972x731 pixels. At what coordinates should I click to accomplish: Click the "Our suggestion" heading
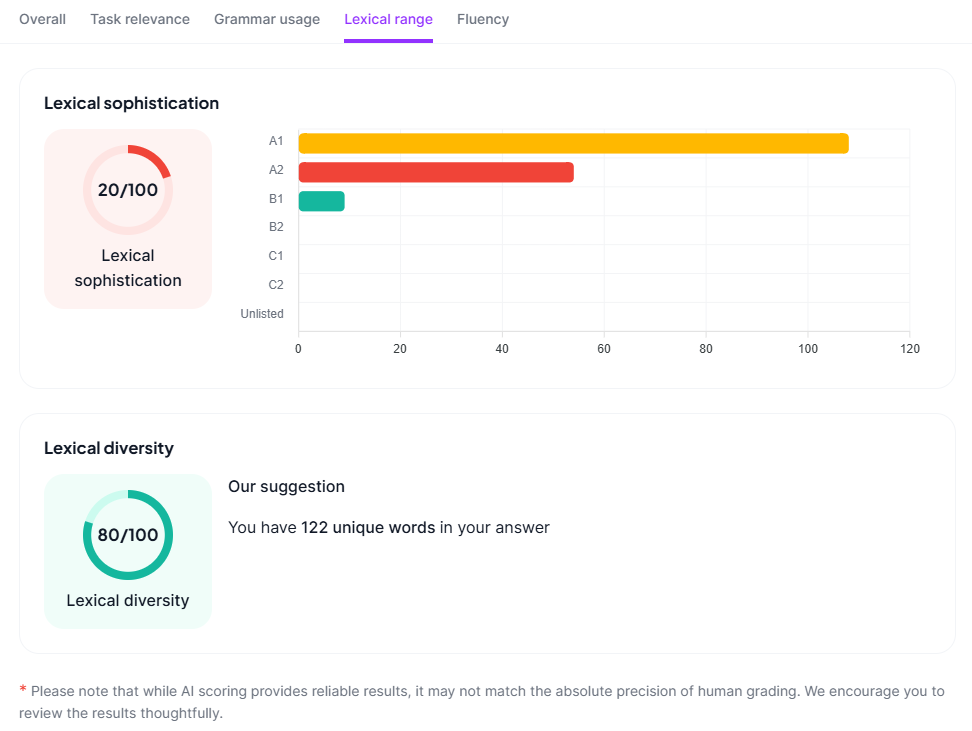click(286, 487)
